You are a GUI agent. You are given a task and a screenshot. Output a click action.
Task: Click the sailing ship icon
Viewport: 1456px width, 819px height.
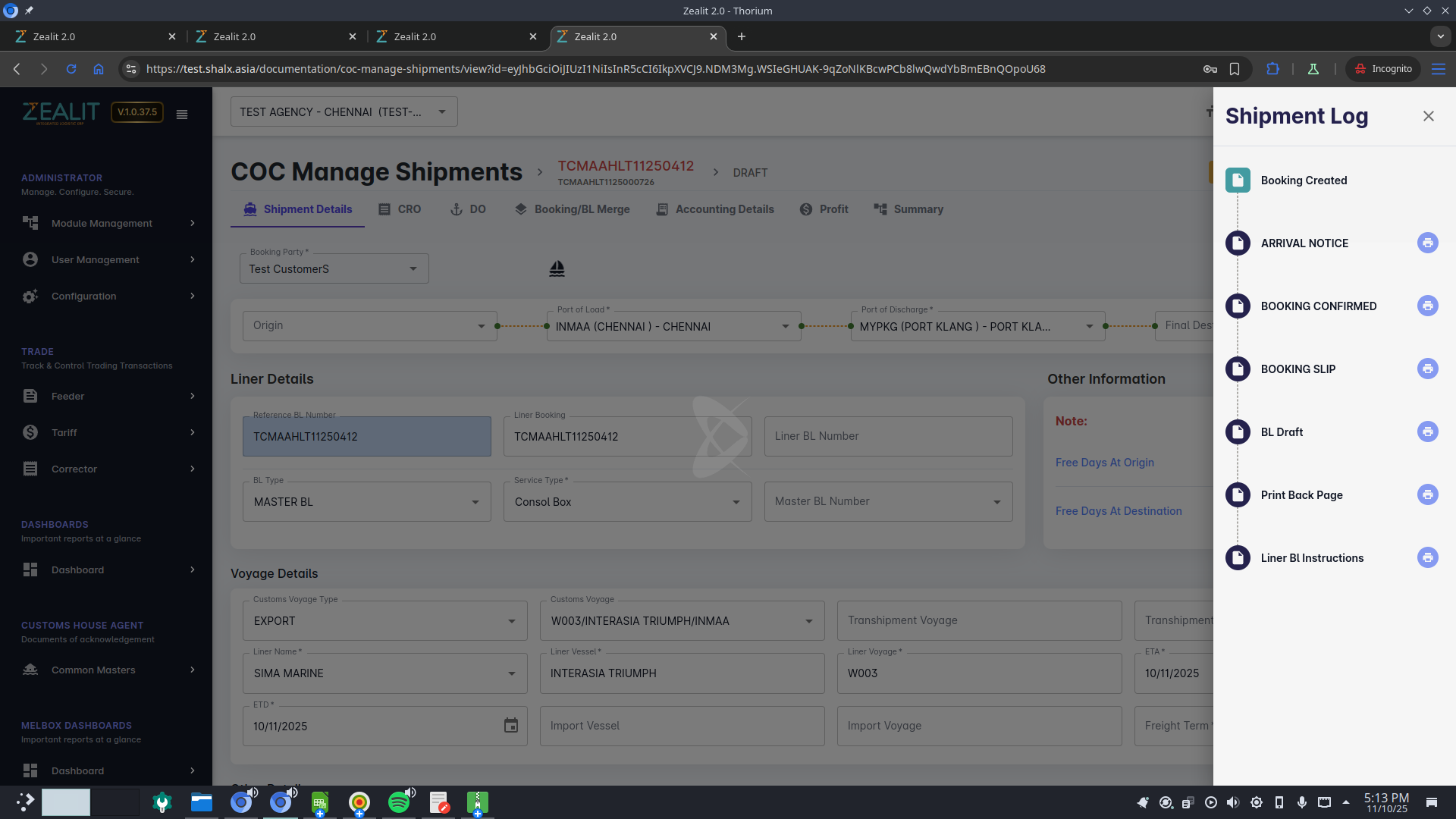[x=557, y=268]
